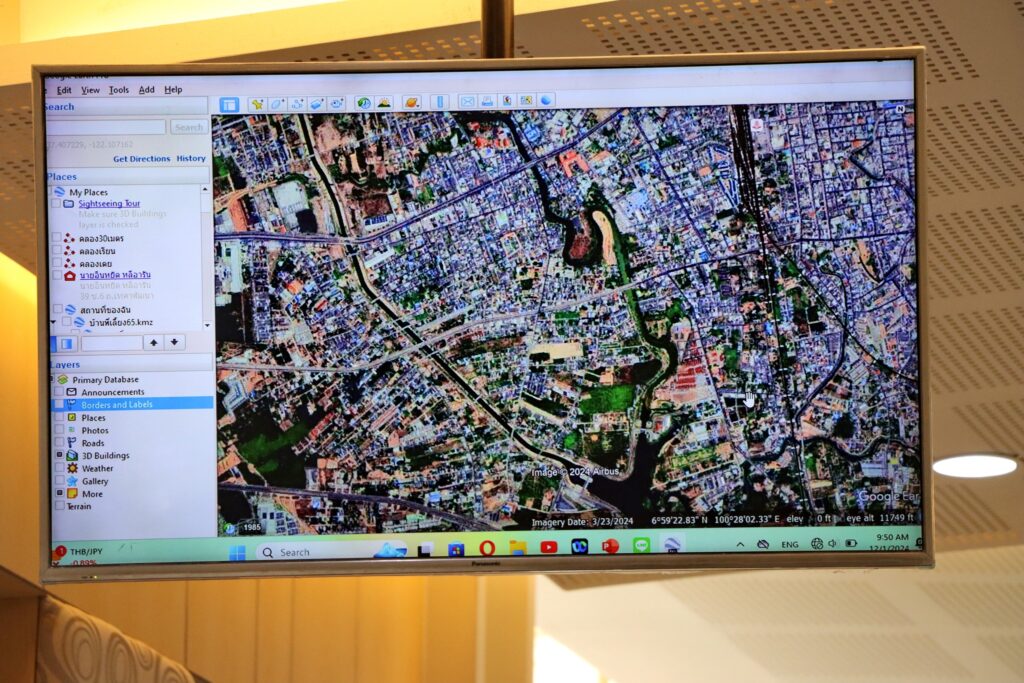Viewport: 1024px width, 683px height.
Task: Click View in Google Maps toolbar icon
Action: (x=526, y=101)
